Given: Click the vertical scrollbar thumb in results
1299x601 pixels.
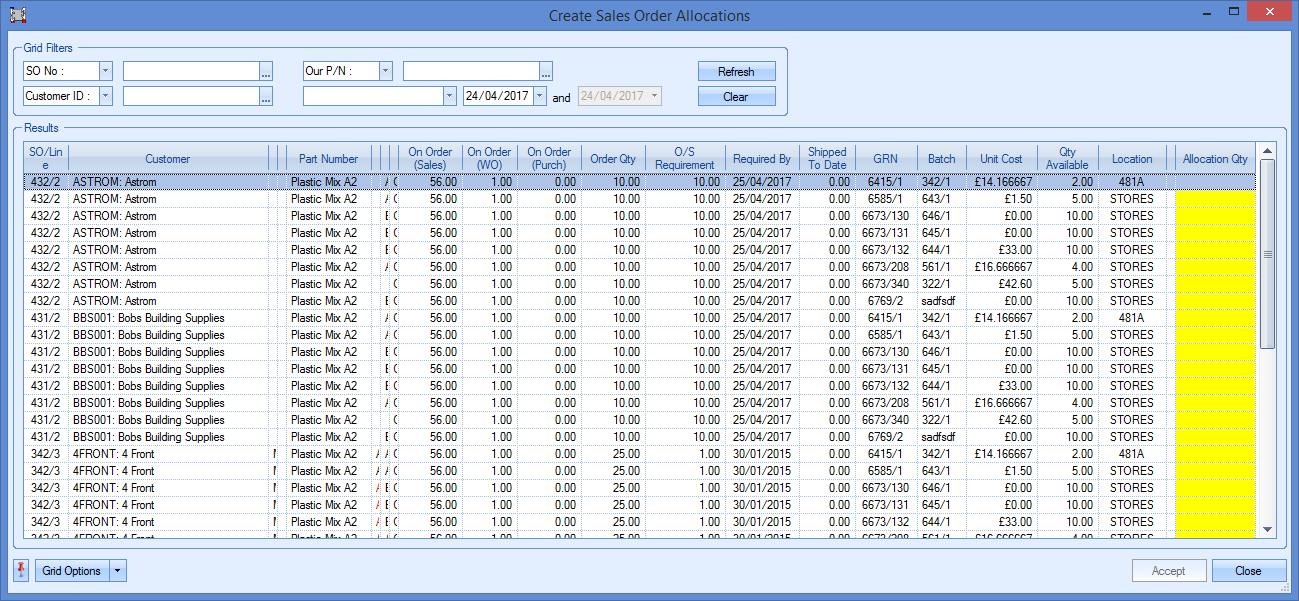Looking at the screenshot, I should pyautogui.click(x=1267, y=254).
